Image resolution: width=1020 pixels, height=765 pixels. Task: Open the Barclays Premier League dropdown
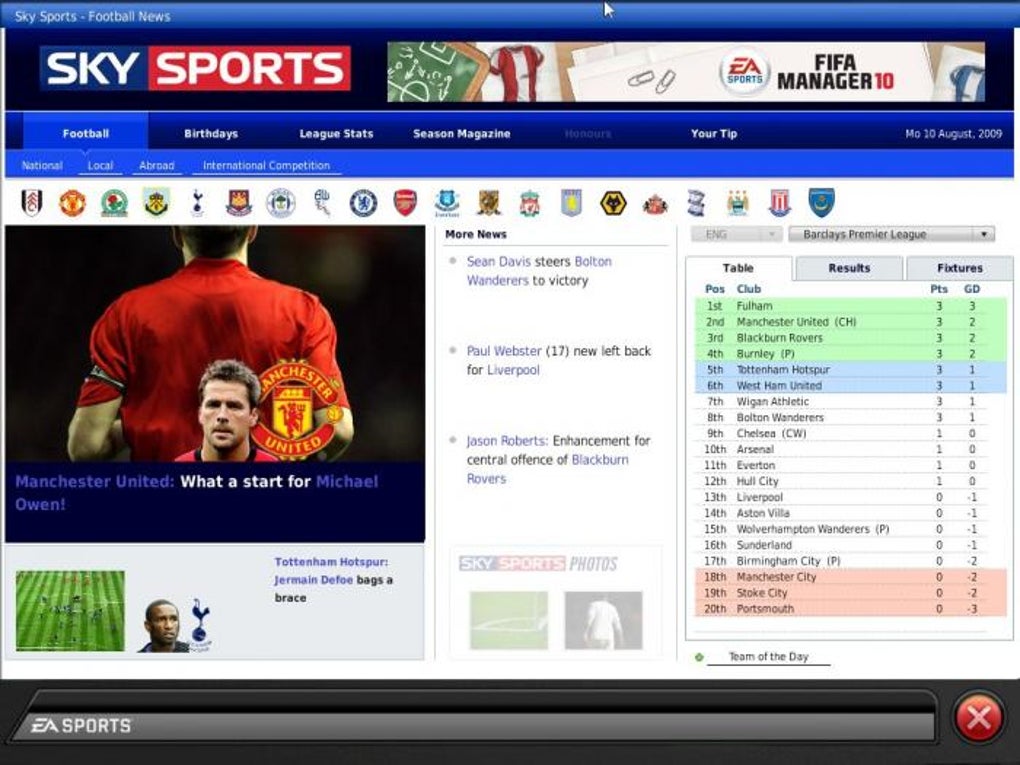(891, 234)
